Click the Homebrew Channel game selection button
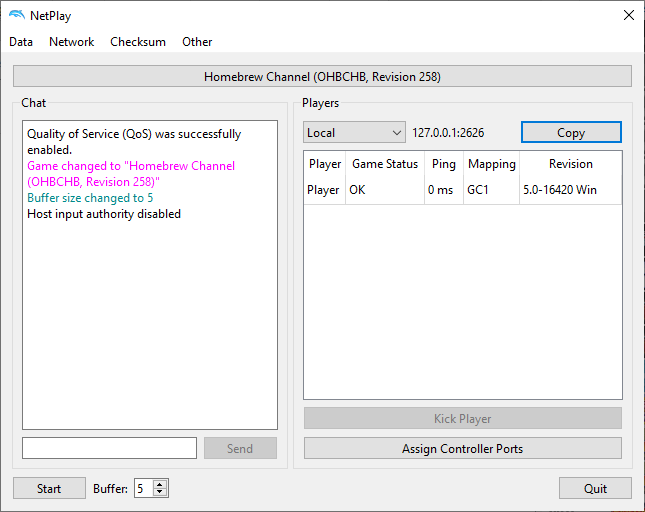The width and height of the screenshot is (645, 512). tap(322, 76)
